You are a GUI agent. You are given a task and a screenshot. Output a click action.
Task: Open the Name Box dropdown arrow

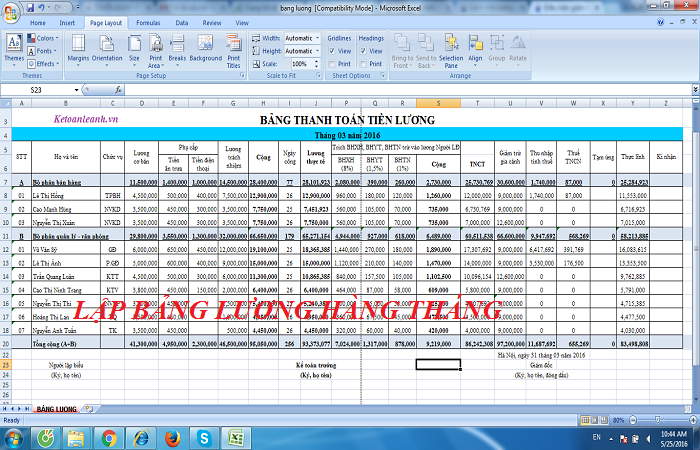(x=76, y=90)
